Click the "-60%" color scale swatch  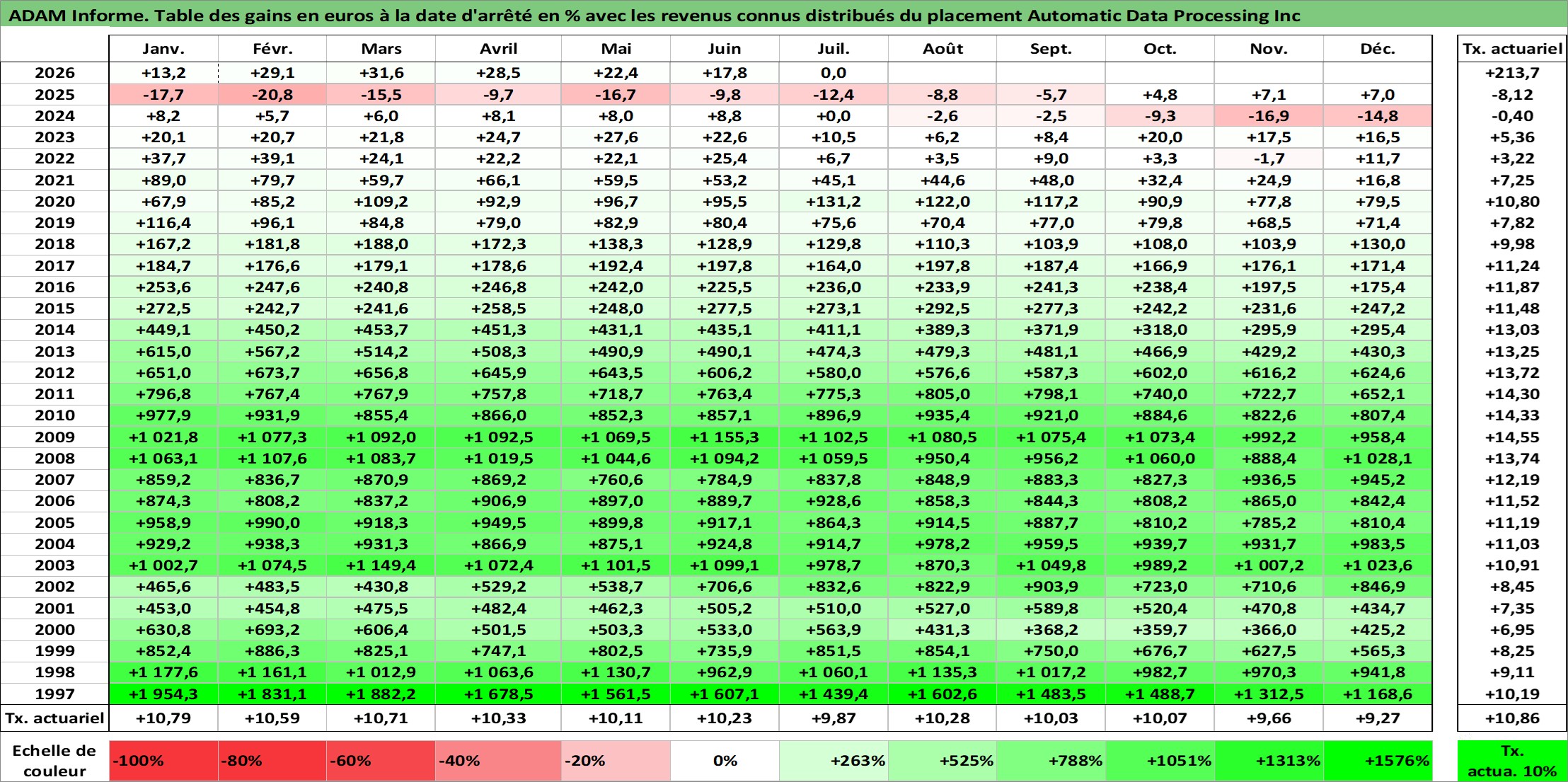click(381, 761)
